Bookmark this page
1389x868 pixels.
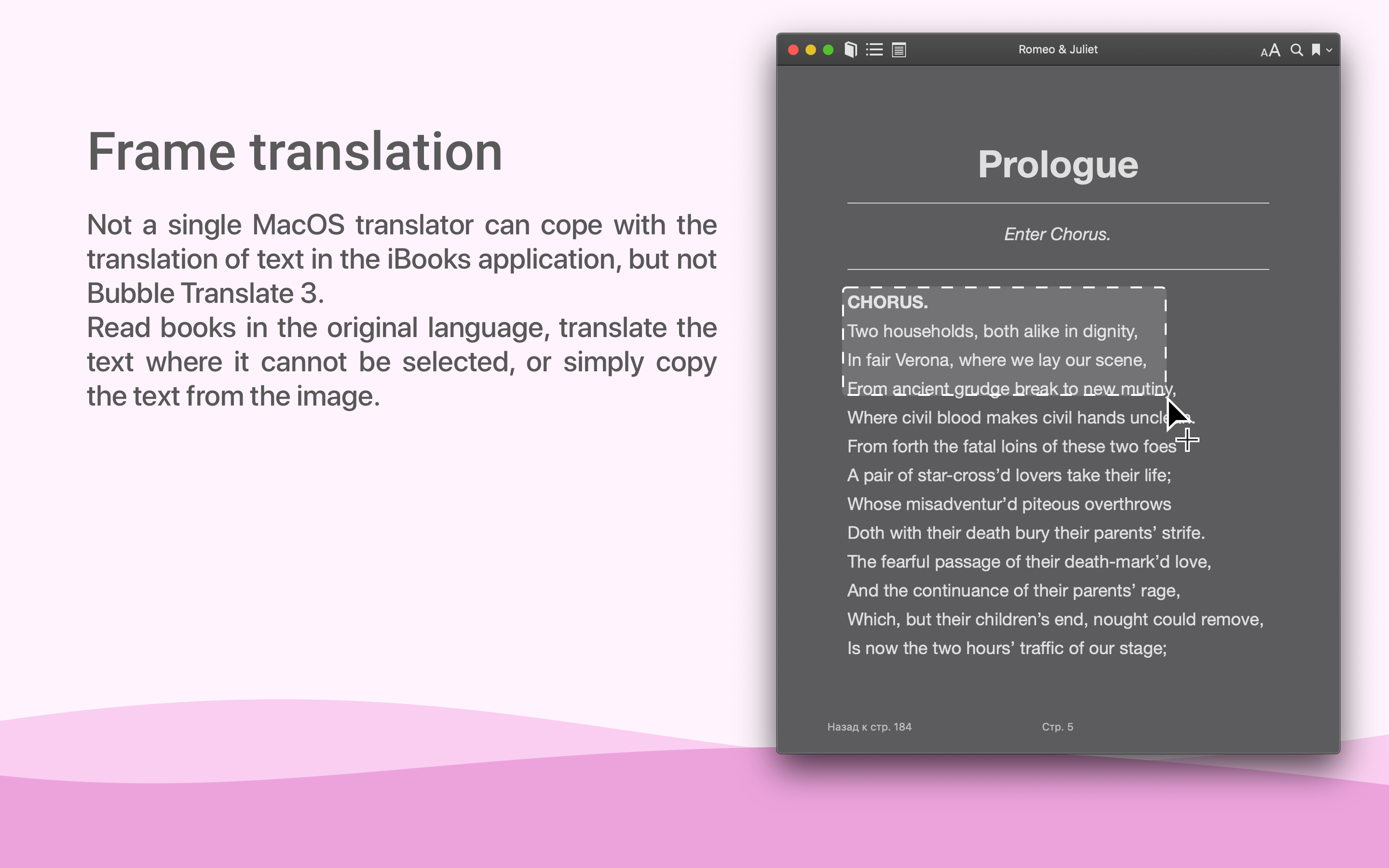click(x=1316, y=50)
